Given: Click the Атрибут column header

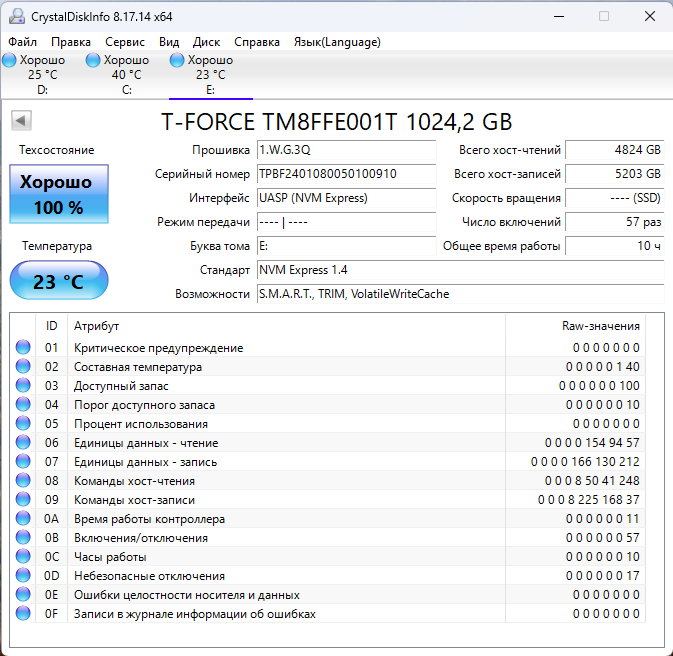Looking at the screenshot, I should pos(286,326).
